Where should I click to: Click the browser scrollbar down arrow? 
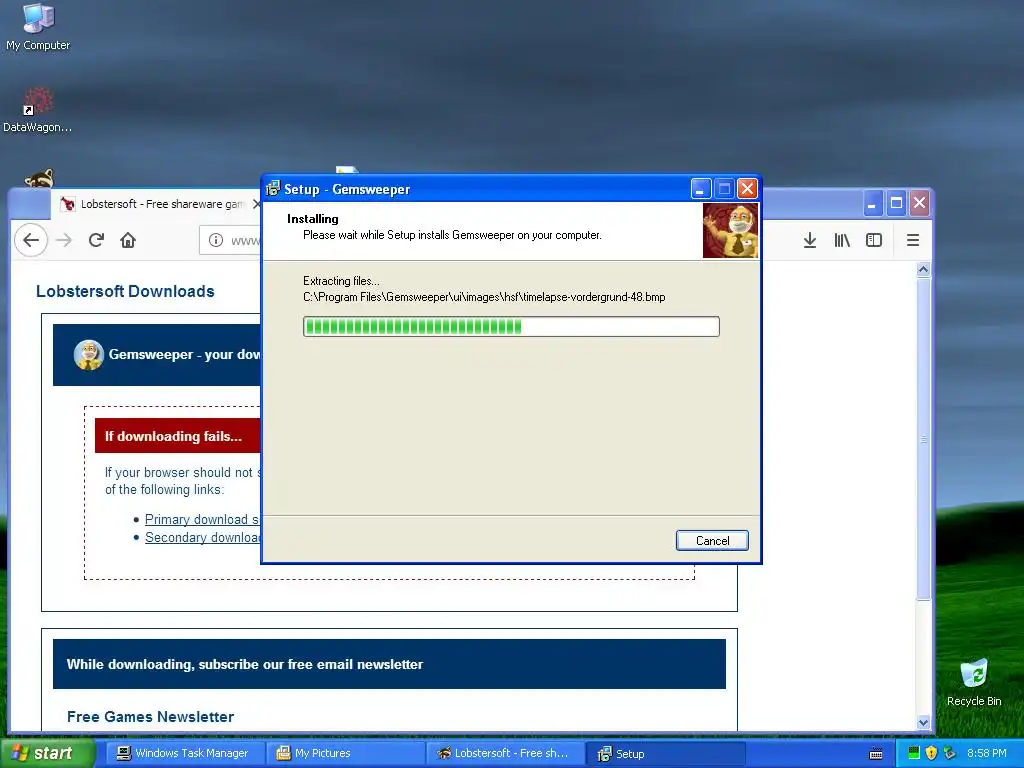(923, 722)
